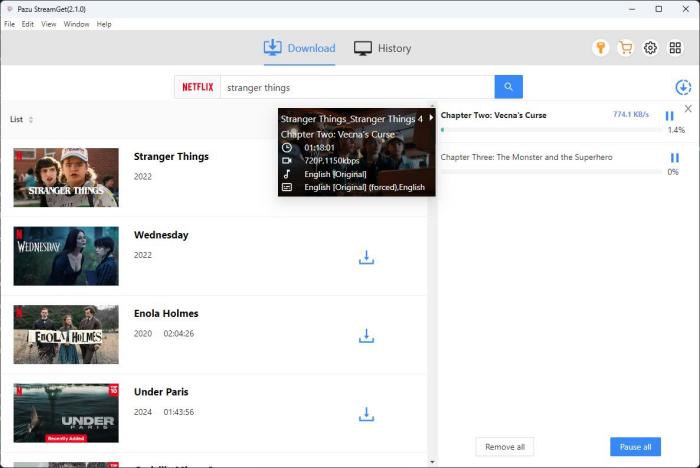Switch to the Download tab

click(x=299, y=48)
